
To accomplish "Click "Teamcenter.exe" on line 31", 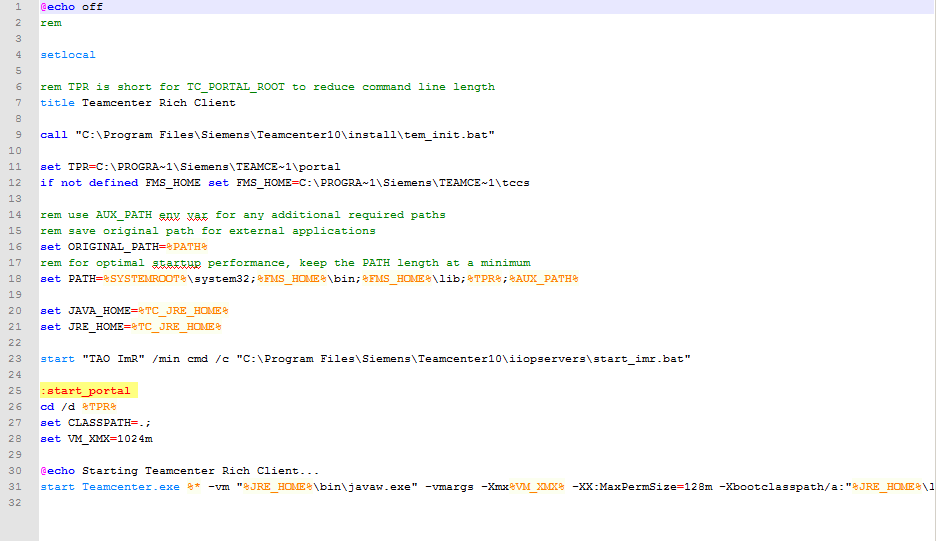I will point(131,487).
